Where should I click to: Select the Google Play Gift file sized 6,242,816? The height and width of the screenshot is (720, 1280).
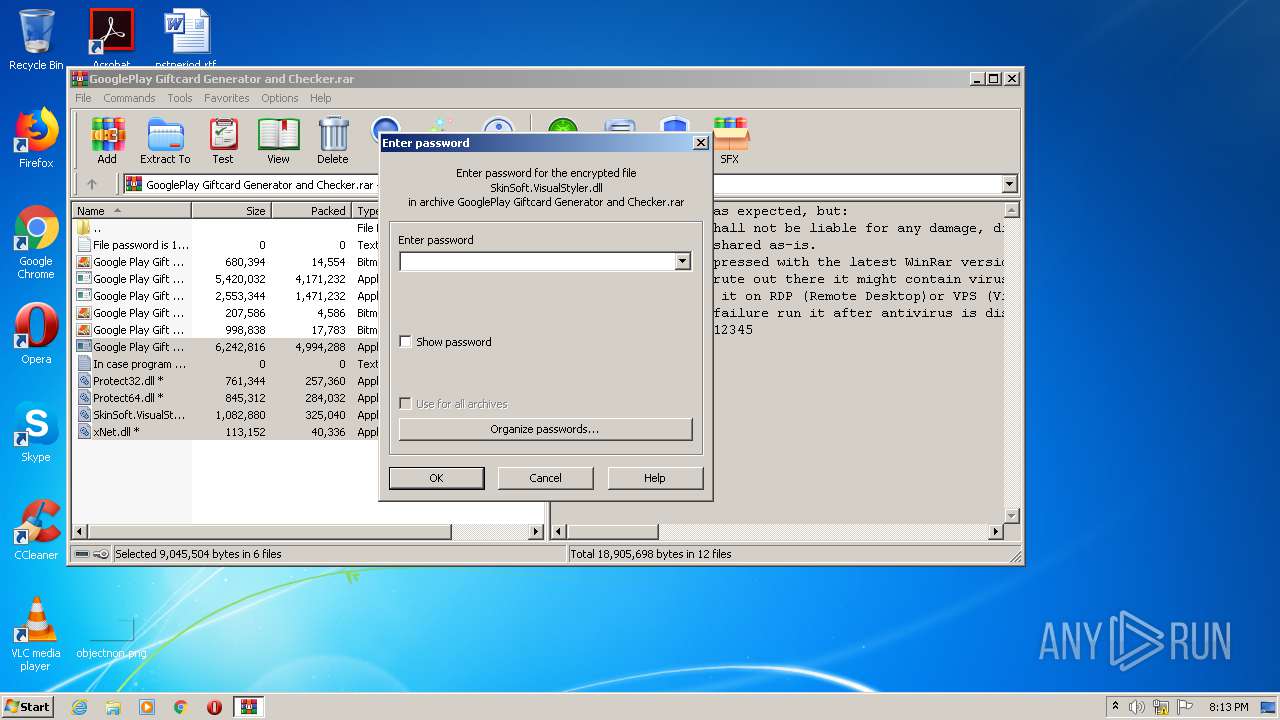pyautogui.click(x=225, y=347)
